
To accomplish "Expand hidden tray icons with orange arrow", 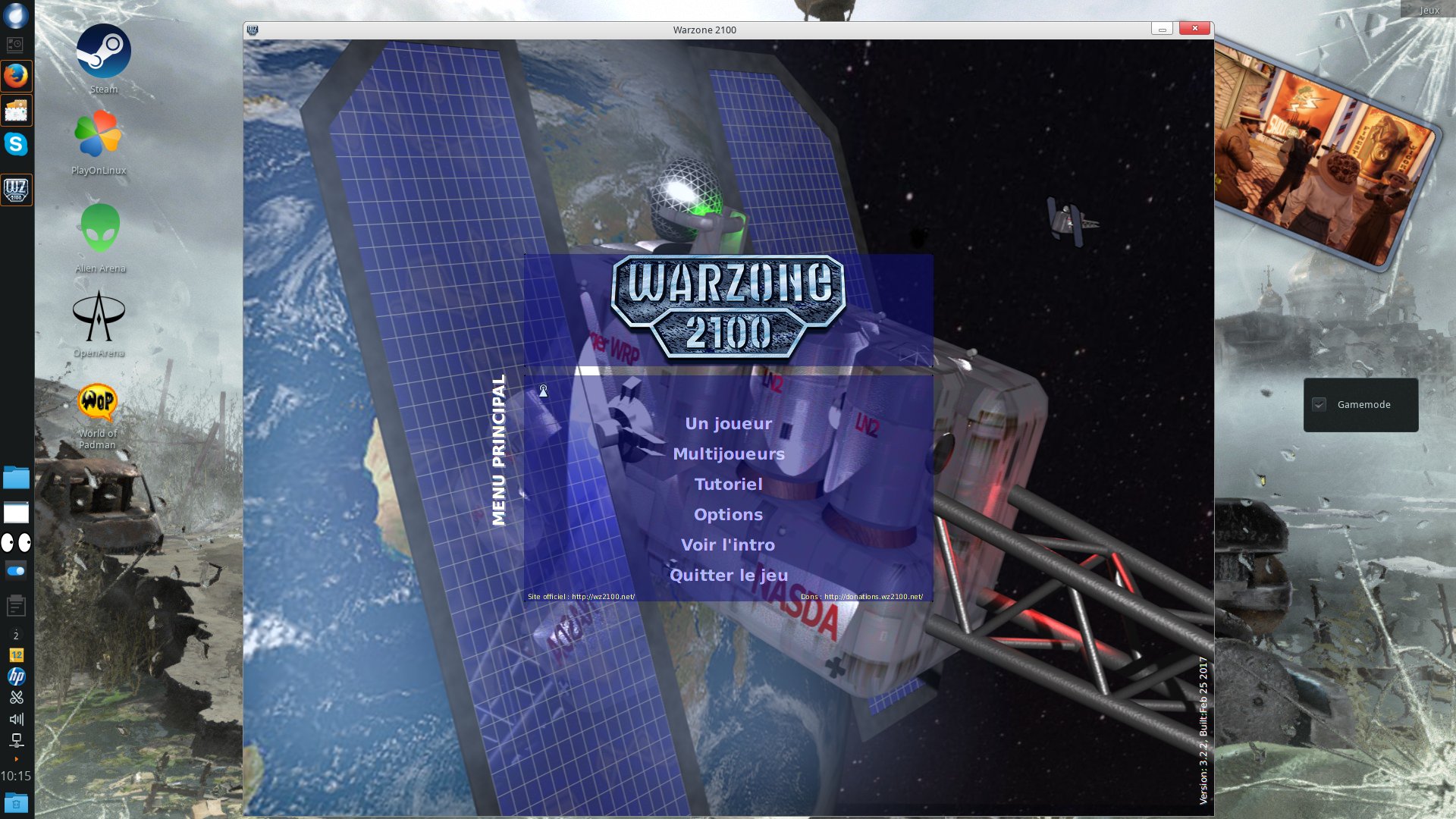I will (16, 759).
